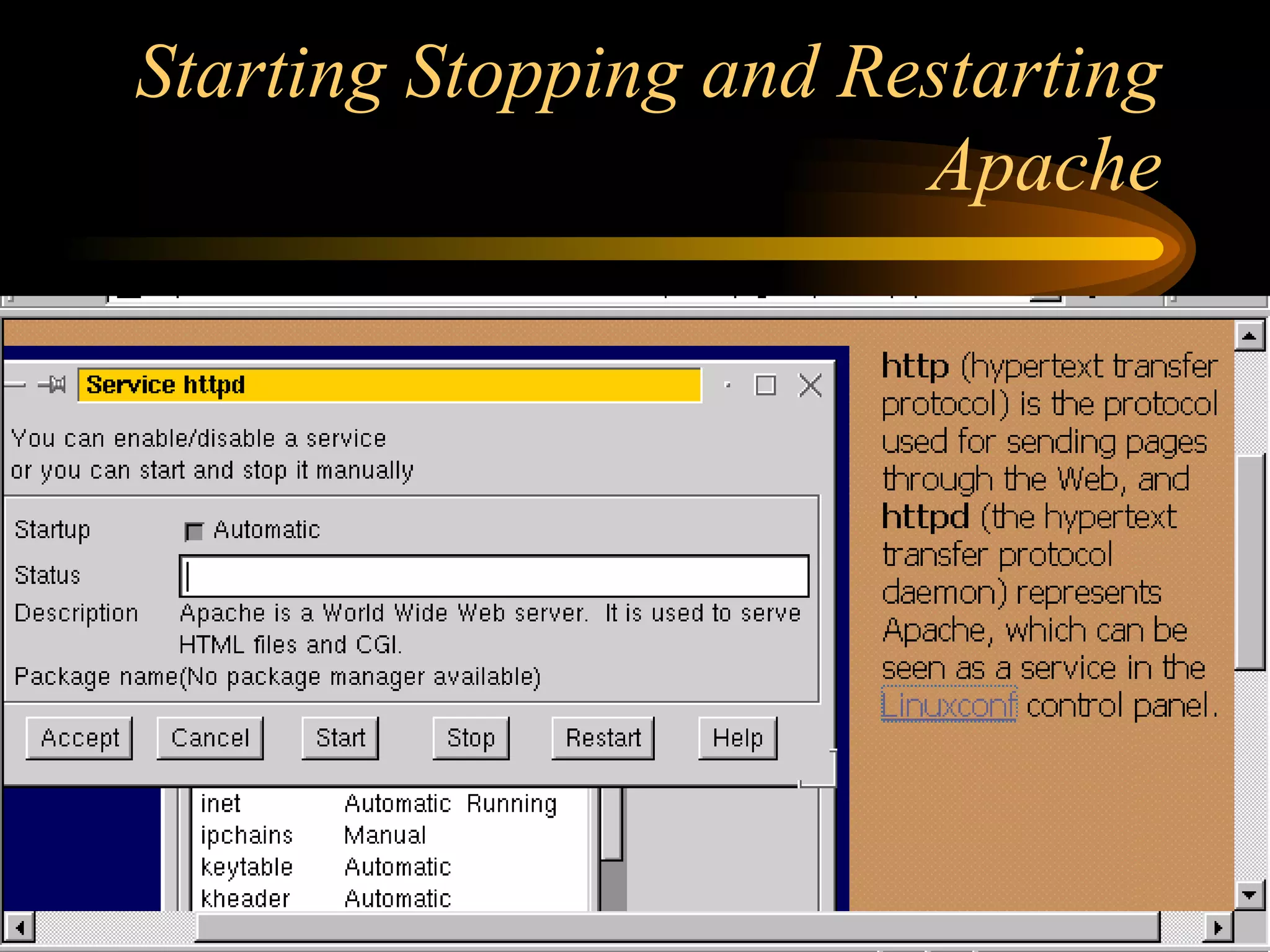Image resolution: width=1270 pixels, height=952 pixels.
Task: Maximize the Service httpd window
Action: click(x=765, y=385)
